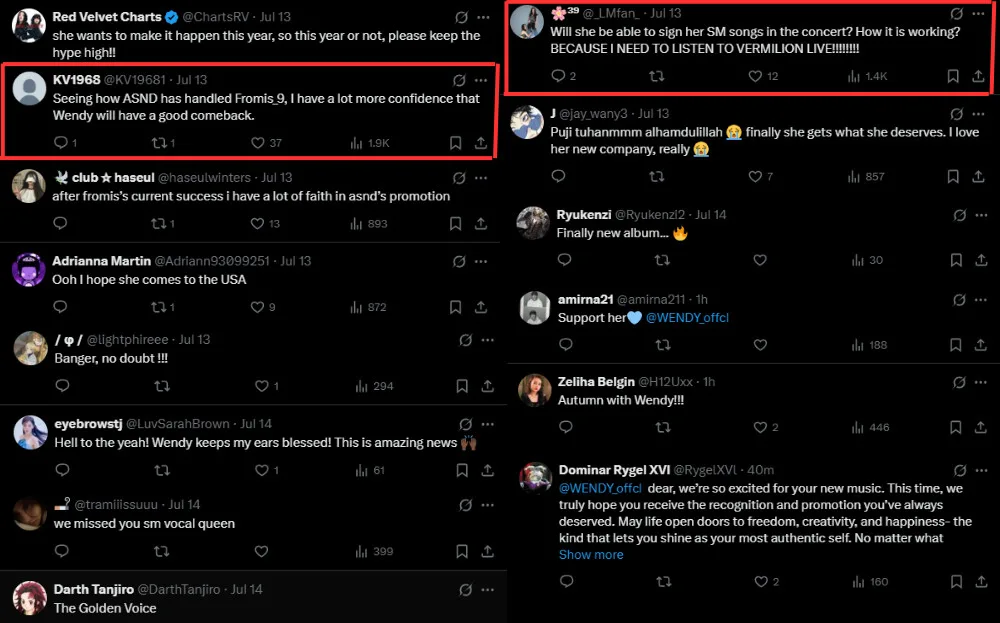Retweet the Vermilion live tweet

[x=657, y=76]
